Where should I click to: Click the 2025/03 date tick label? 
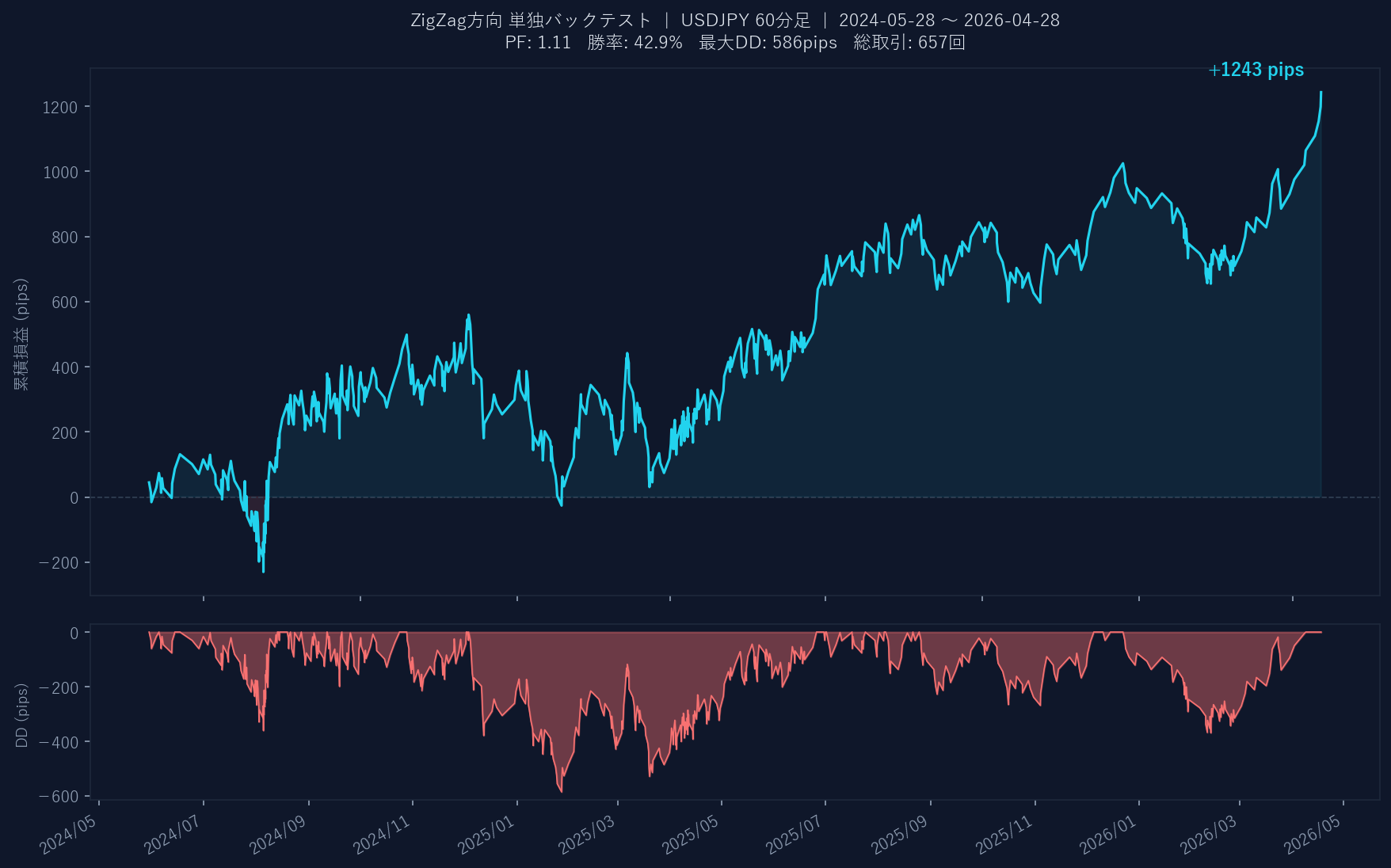click(587, 834)
